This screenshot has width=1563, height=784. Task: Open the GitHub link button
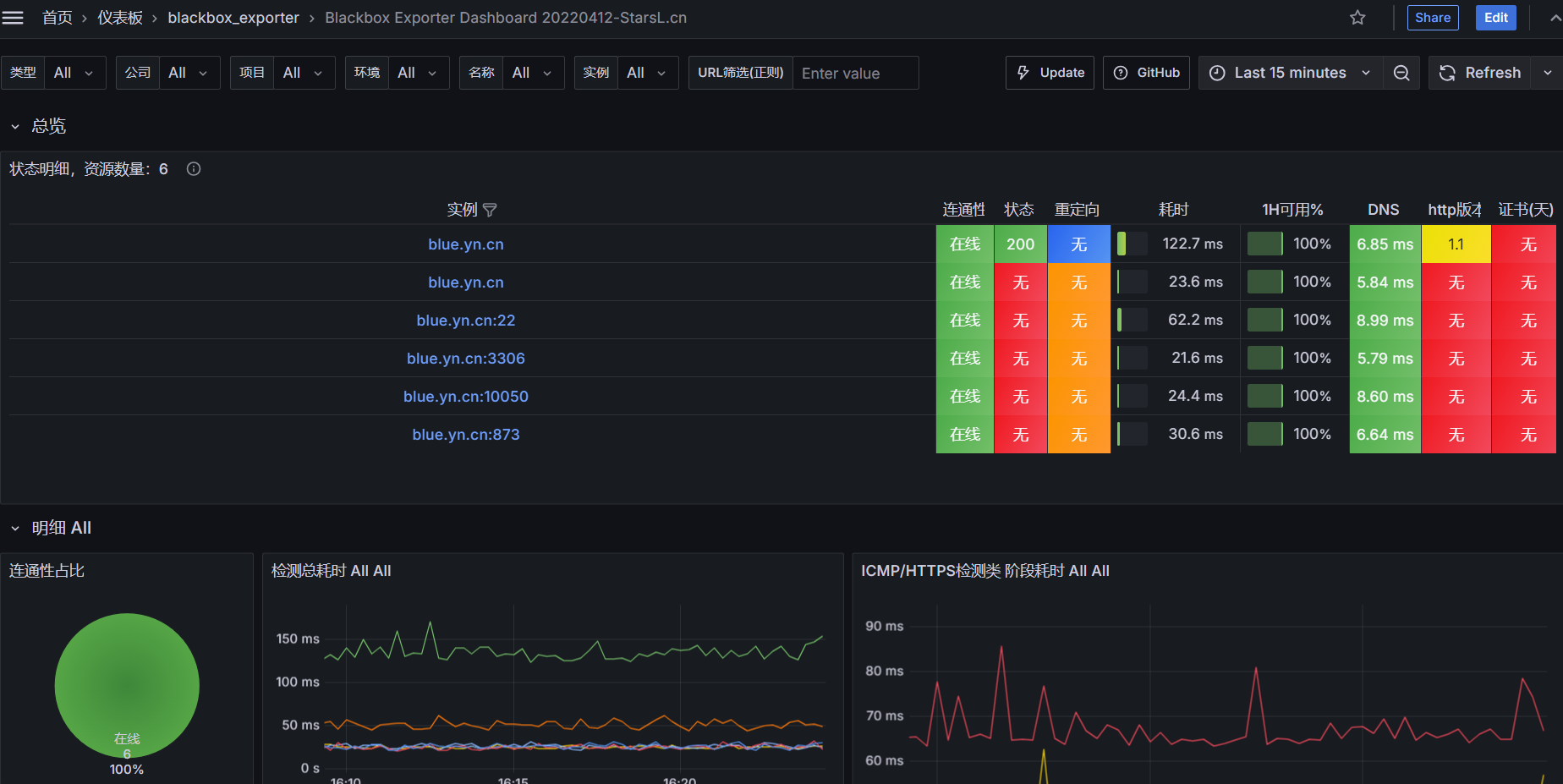[x=1147, y=73]
